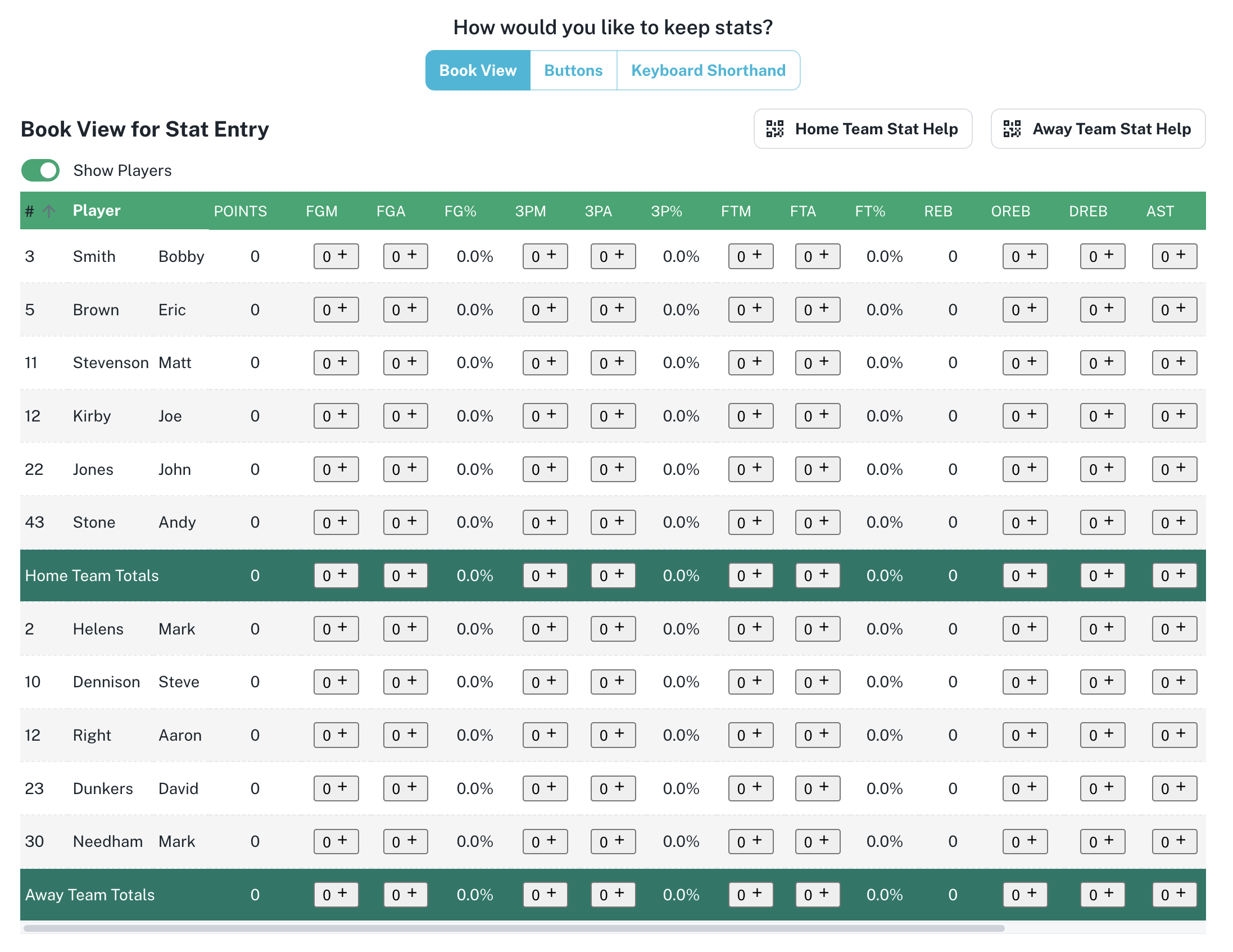
Task: Increment FTM in Away Team Totals
Action: click(750, 895)
